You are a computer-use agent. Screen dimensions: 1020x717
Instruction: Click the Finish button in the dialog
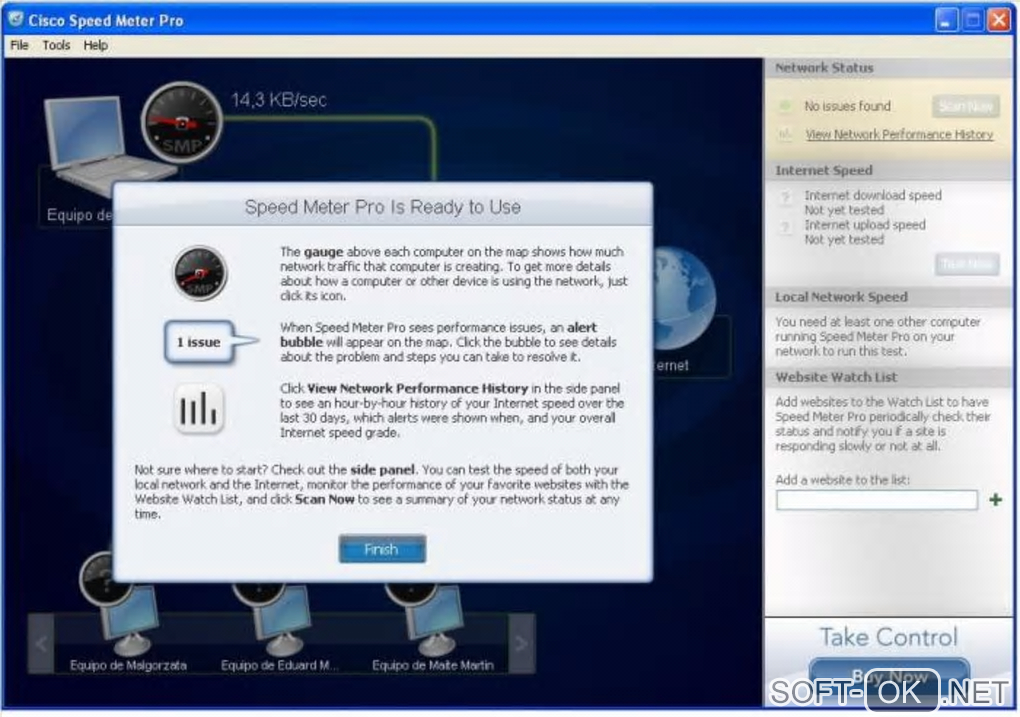(x=382, y=549)
